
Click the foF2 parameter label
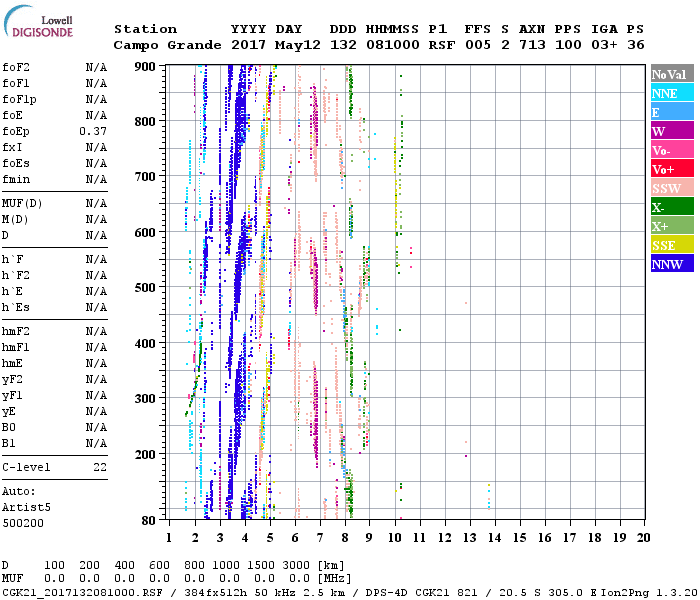16,67
